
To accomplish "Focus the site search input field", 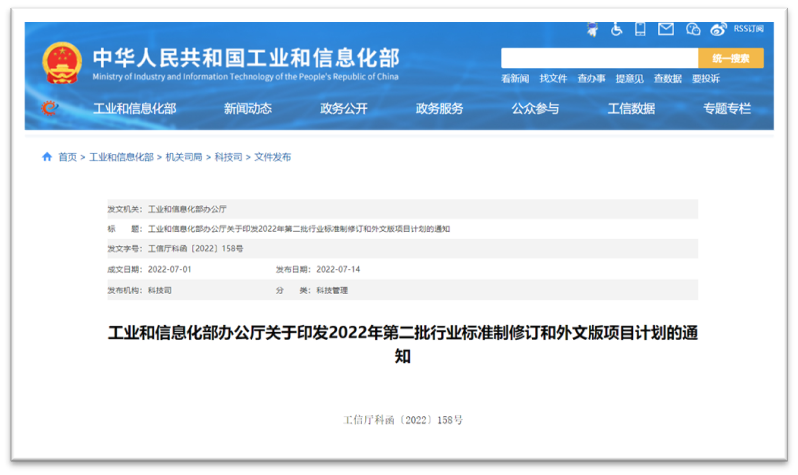I will click(598, 58).
